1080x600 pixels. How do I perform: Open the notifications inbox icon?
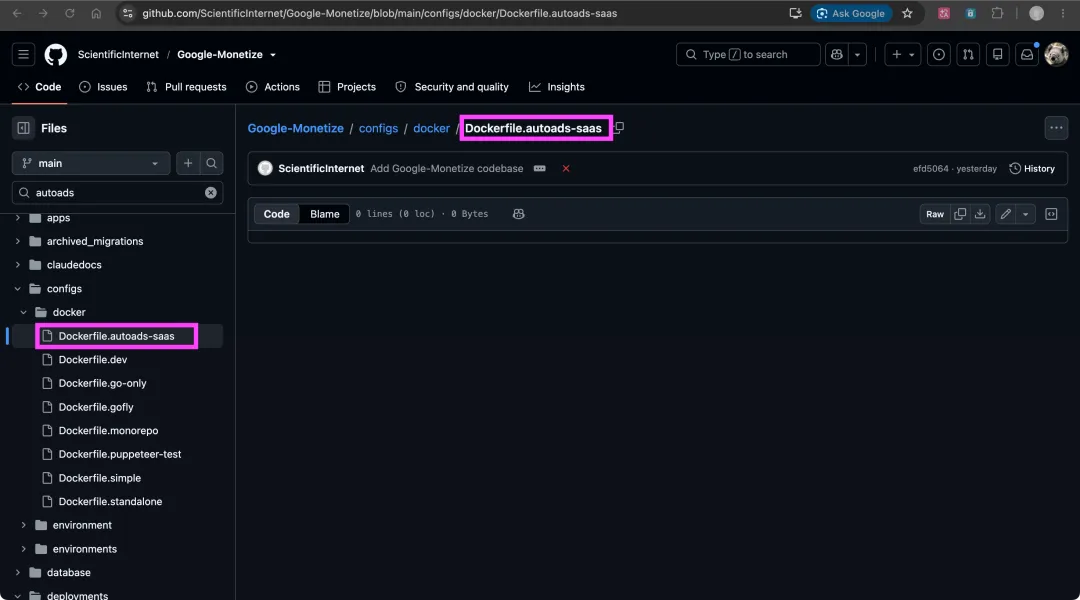point(1027,54)
